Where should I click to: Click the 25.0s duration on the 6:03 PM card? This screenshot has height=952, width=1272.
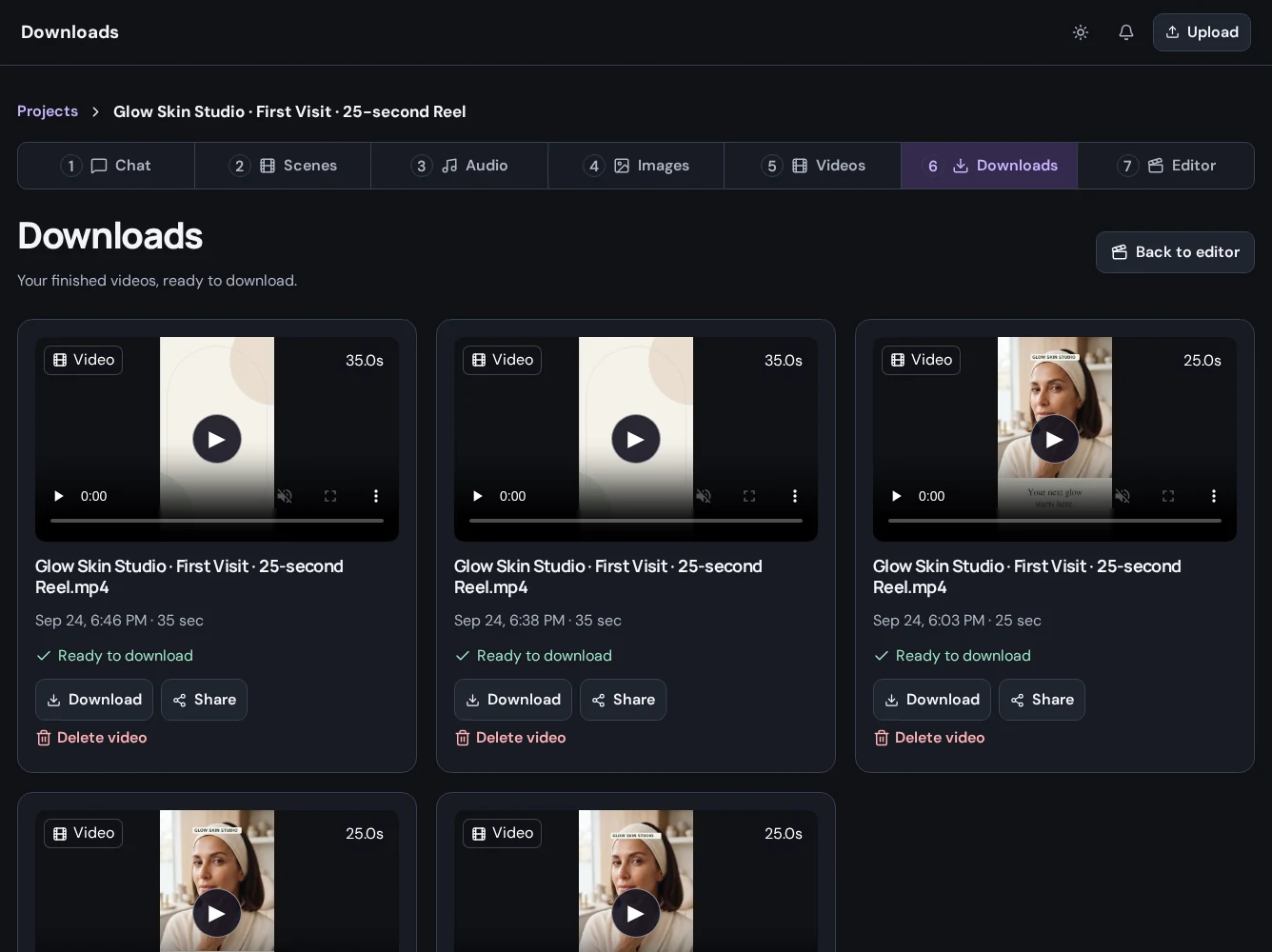point(1202,361)
